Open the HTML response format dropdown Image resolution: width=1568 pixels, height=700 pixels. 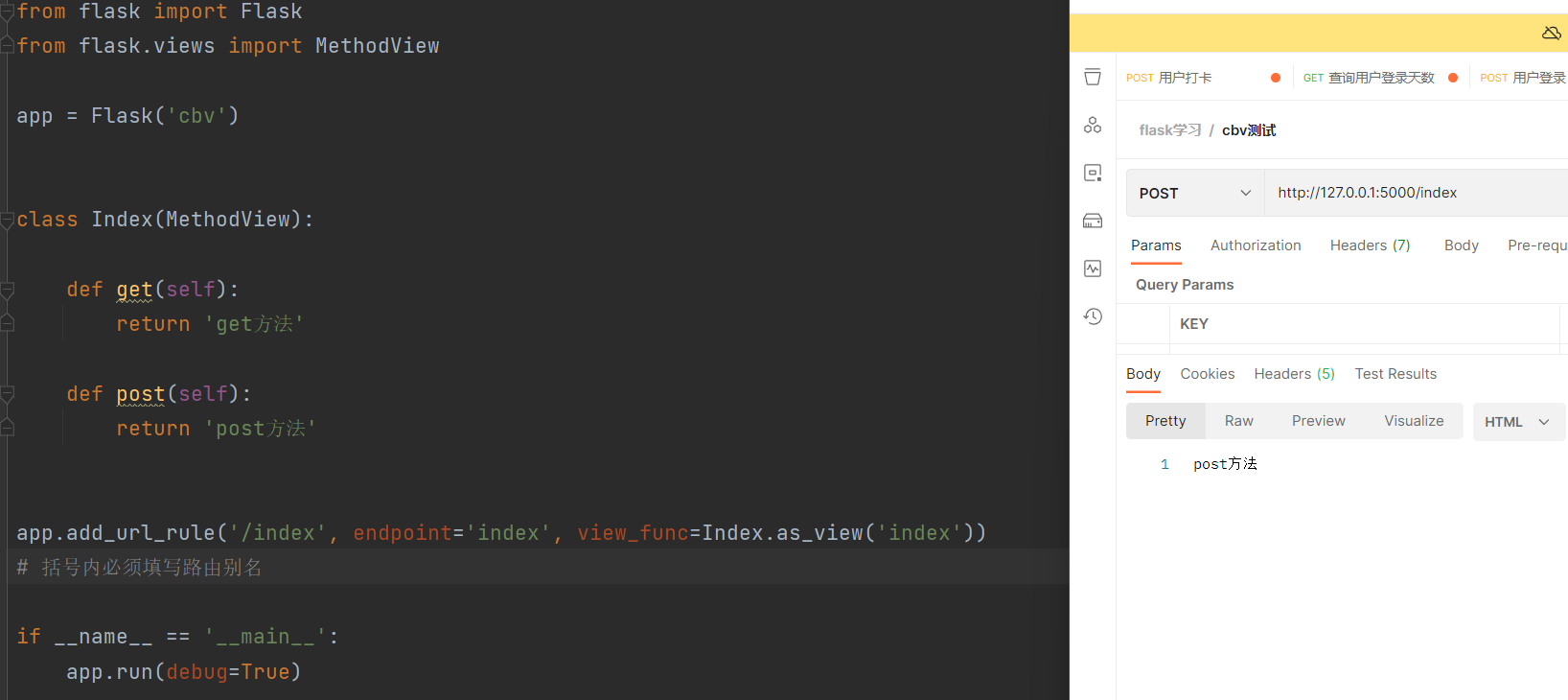[x=1518, y=422]
